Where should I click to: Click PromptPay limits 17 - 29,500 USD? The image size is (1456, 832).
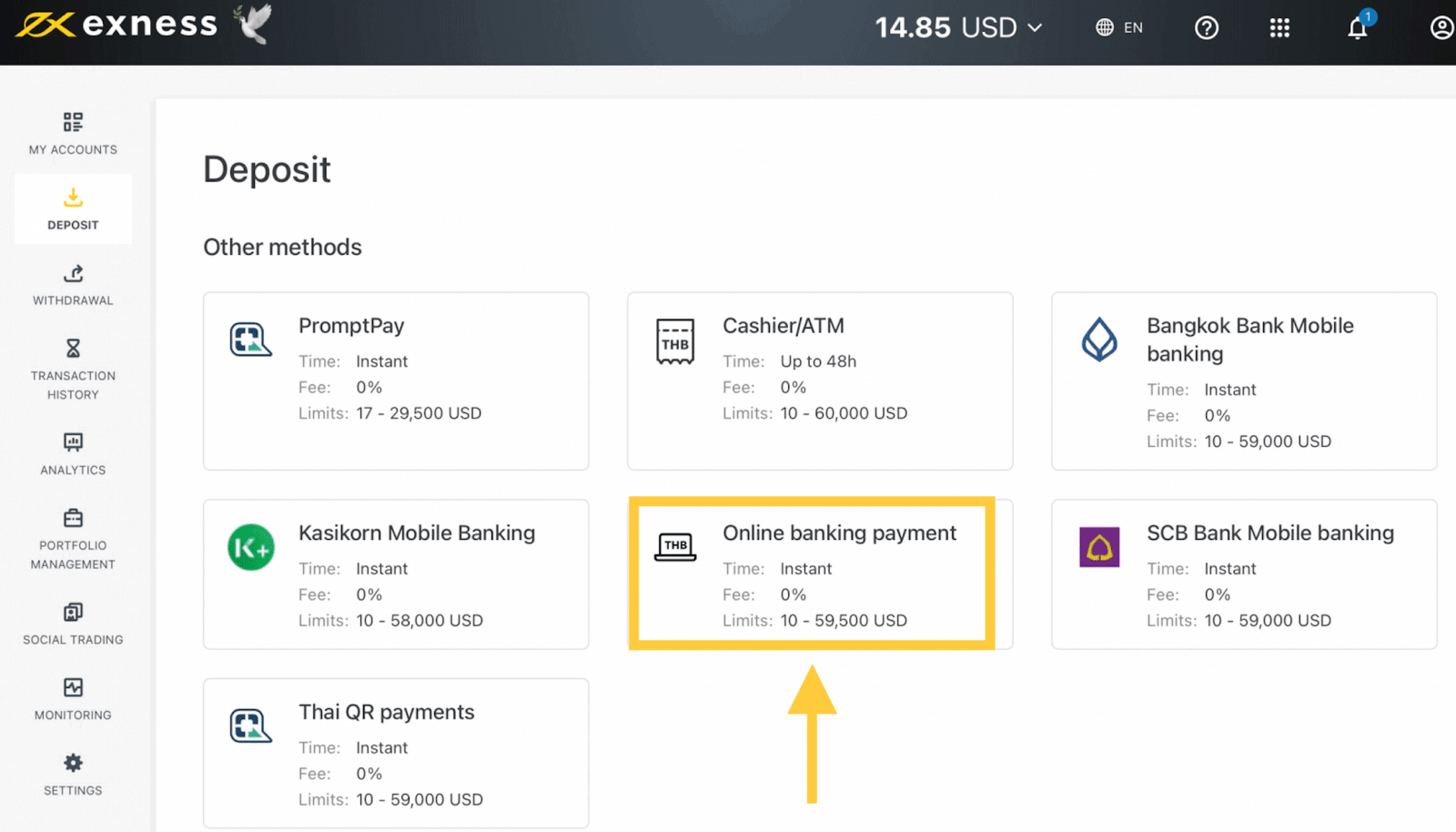(x=419, y=413)
